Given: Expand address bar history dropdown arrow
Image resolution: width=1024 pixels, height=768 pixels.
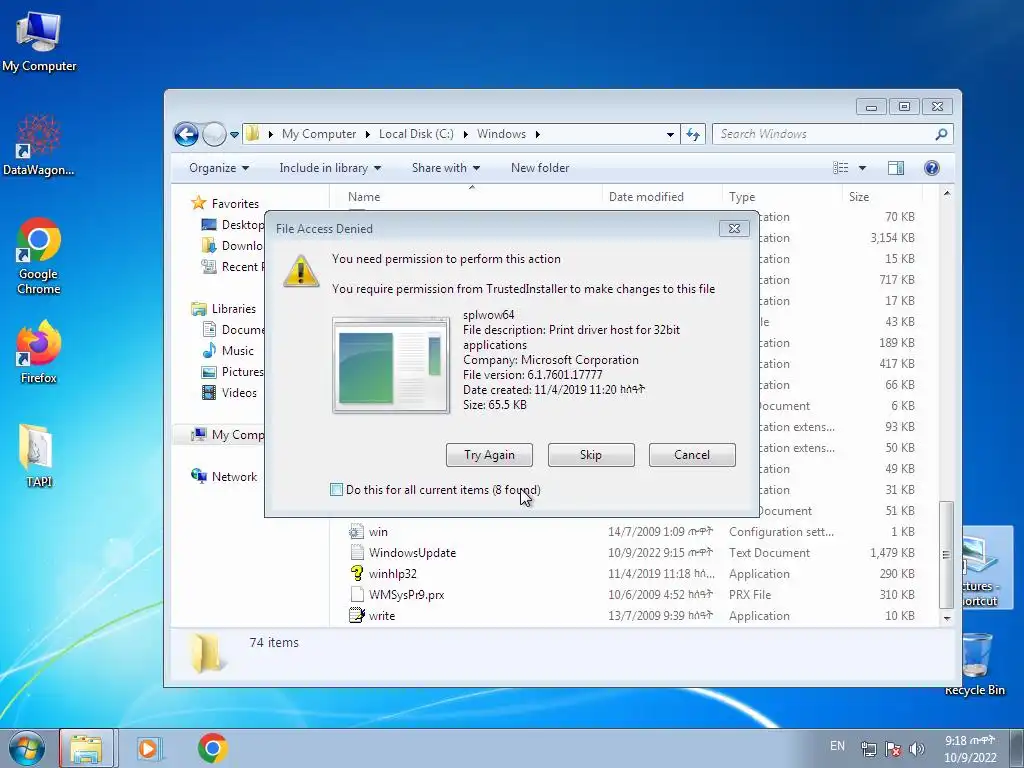Looking at the screenshot, I should pyautogui.click(x=670, y=135).
